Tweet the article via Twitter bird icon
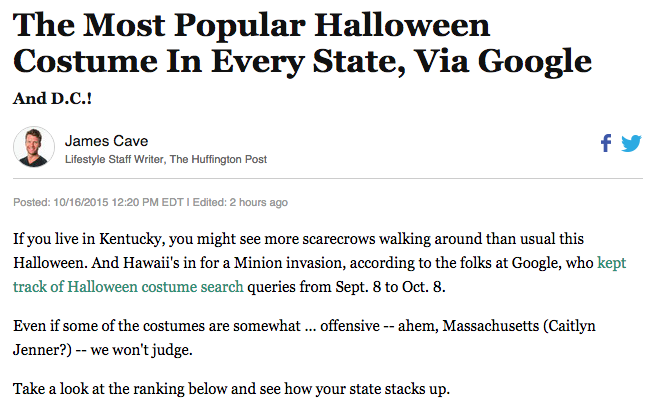667x418 pixels. click(x=631, y=143)
